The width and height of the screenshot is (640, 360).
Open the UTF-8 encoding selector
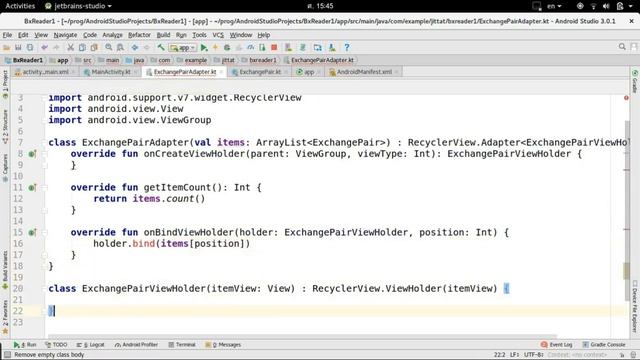(533, 355)
